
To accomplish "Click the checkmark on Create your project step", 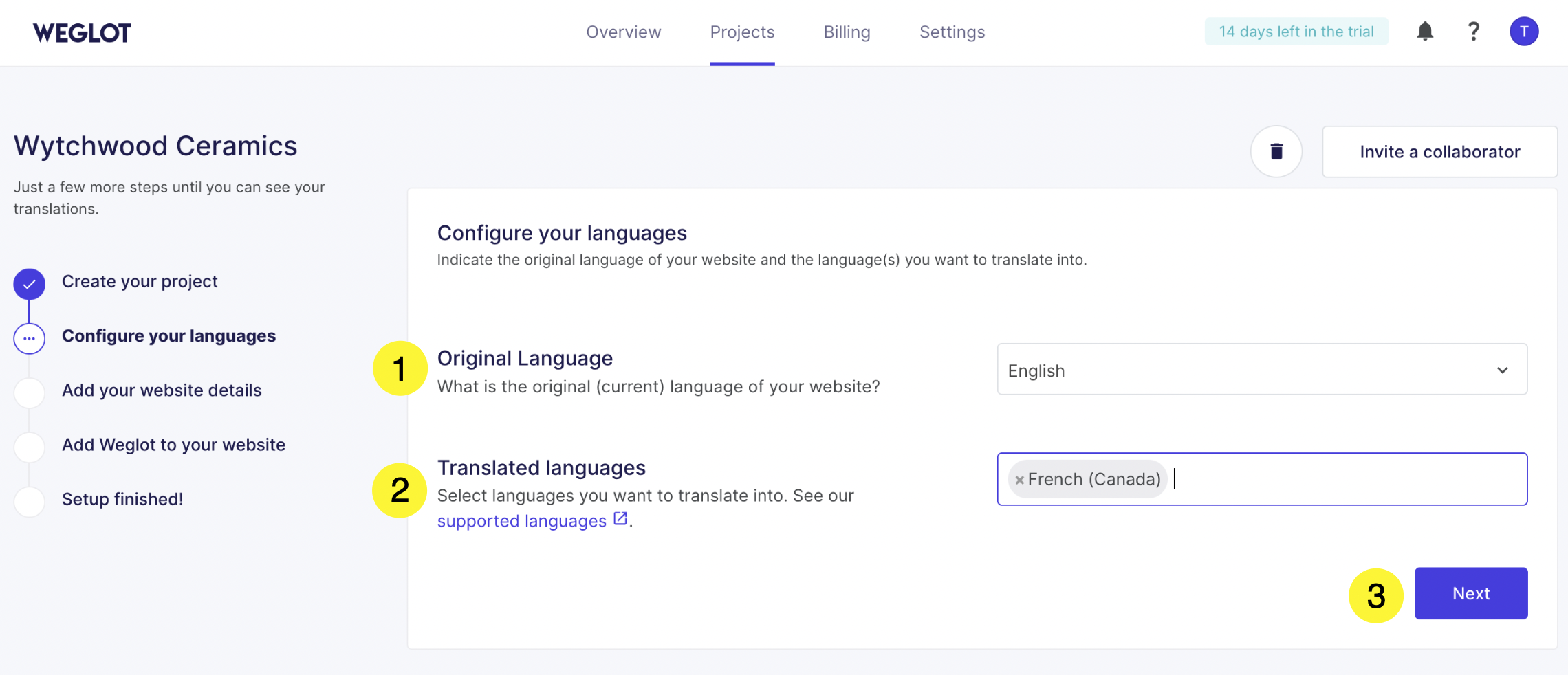I will pyautogui.click(x=29, y=283).
